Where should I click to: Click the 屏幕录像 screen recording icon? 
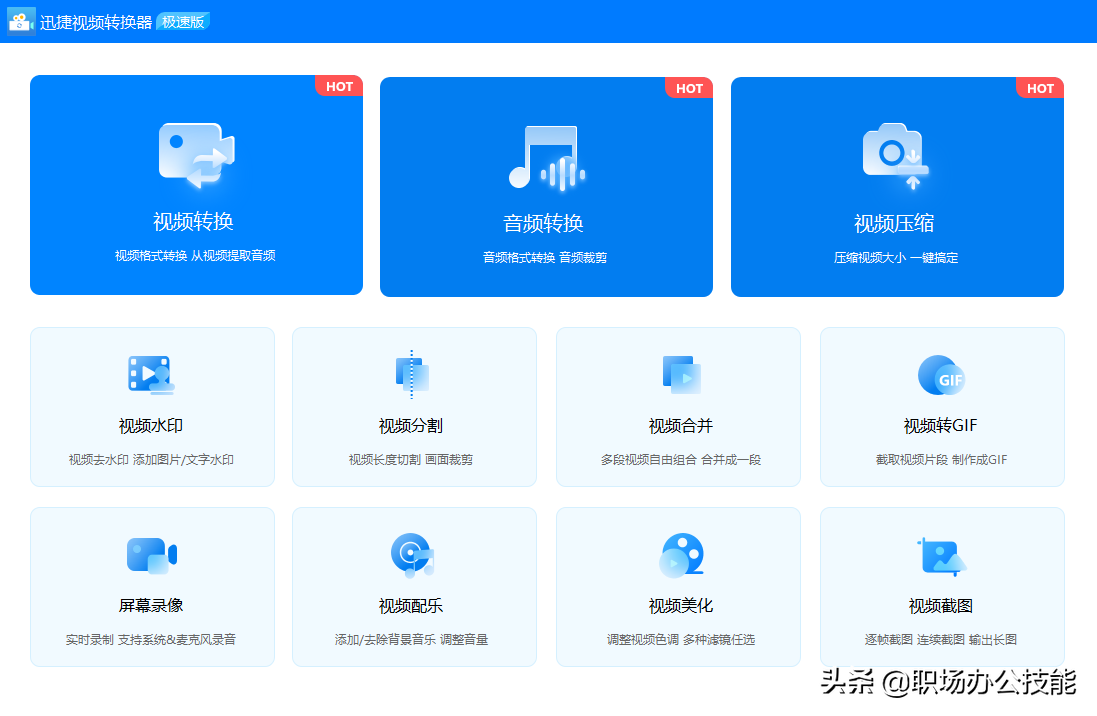[x=152, y=556]
